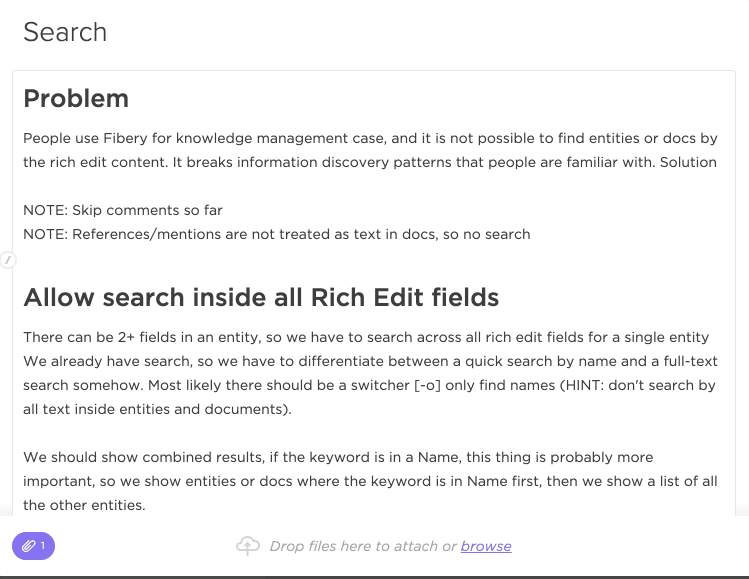Viewport: 749px width, 579px height.
Task: Click the word "Solution" ending the first paragraph
Action: click(688, 162)
